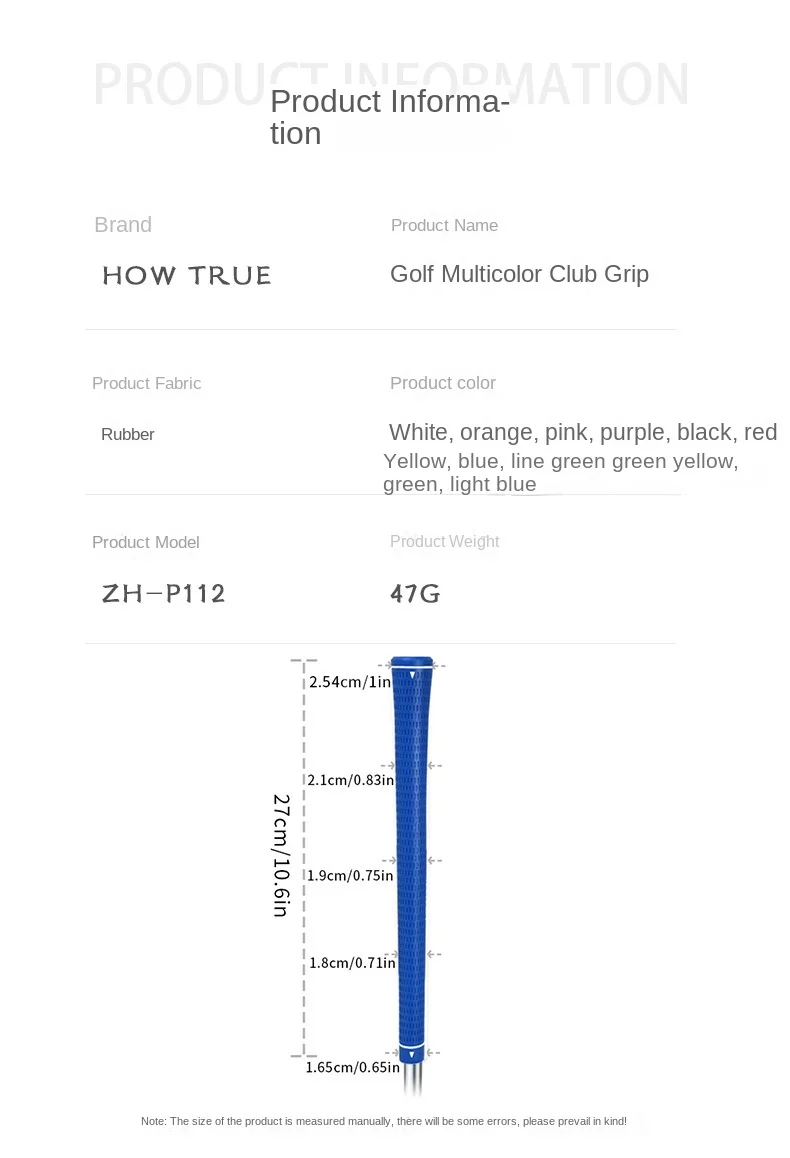Select the Rubber fabric value

point(128,434)
